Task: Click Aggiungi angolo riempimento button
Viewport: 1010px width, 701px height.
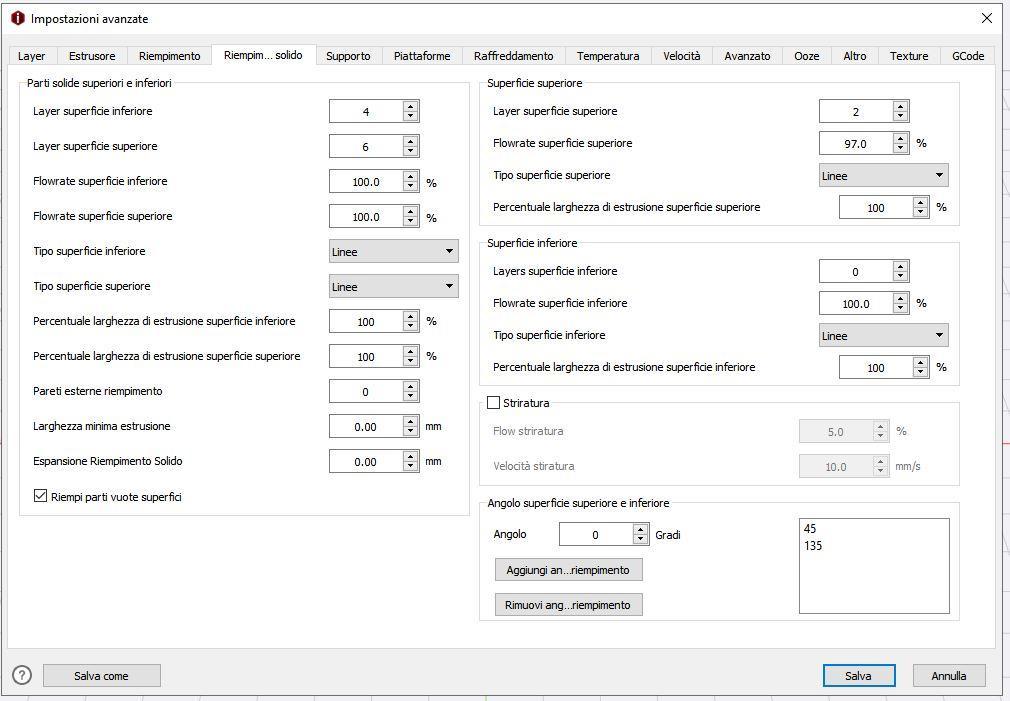Action: [x=568, y=570]
